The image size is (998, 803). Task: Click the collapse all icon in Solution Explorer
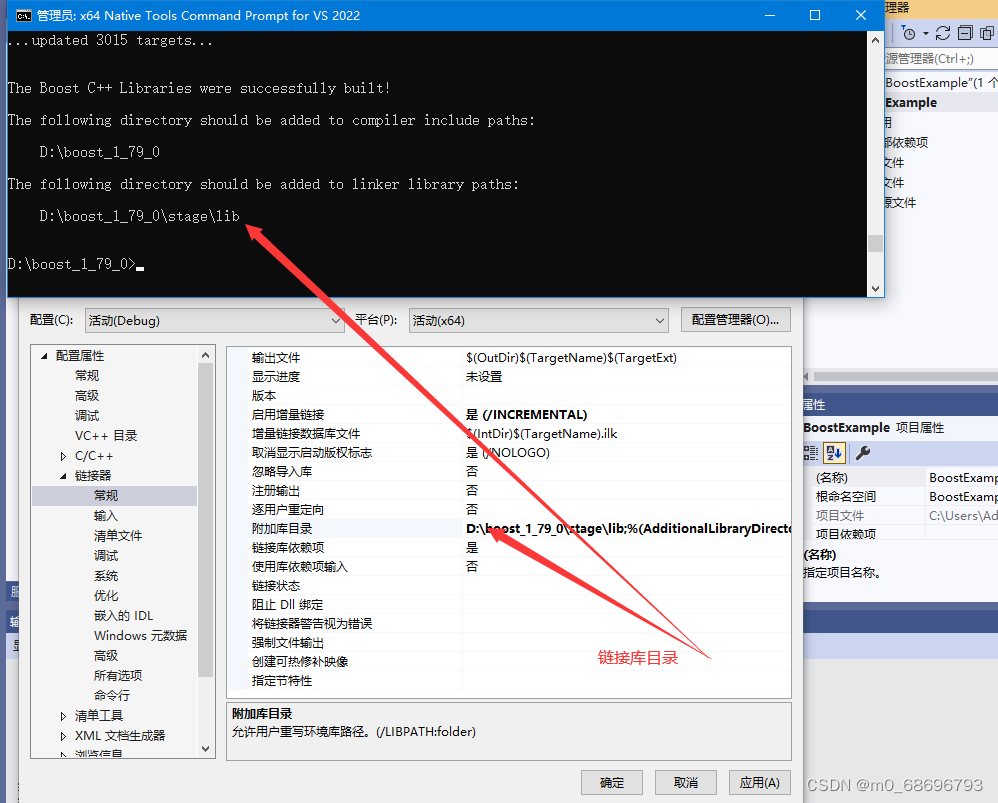[x=965, y=33]
